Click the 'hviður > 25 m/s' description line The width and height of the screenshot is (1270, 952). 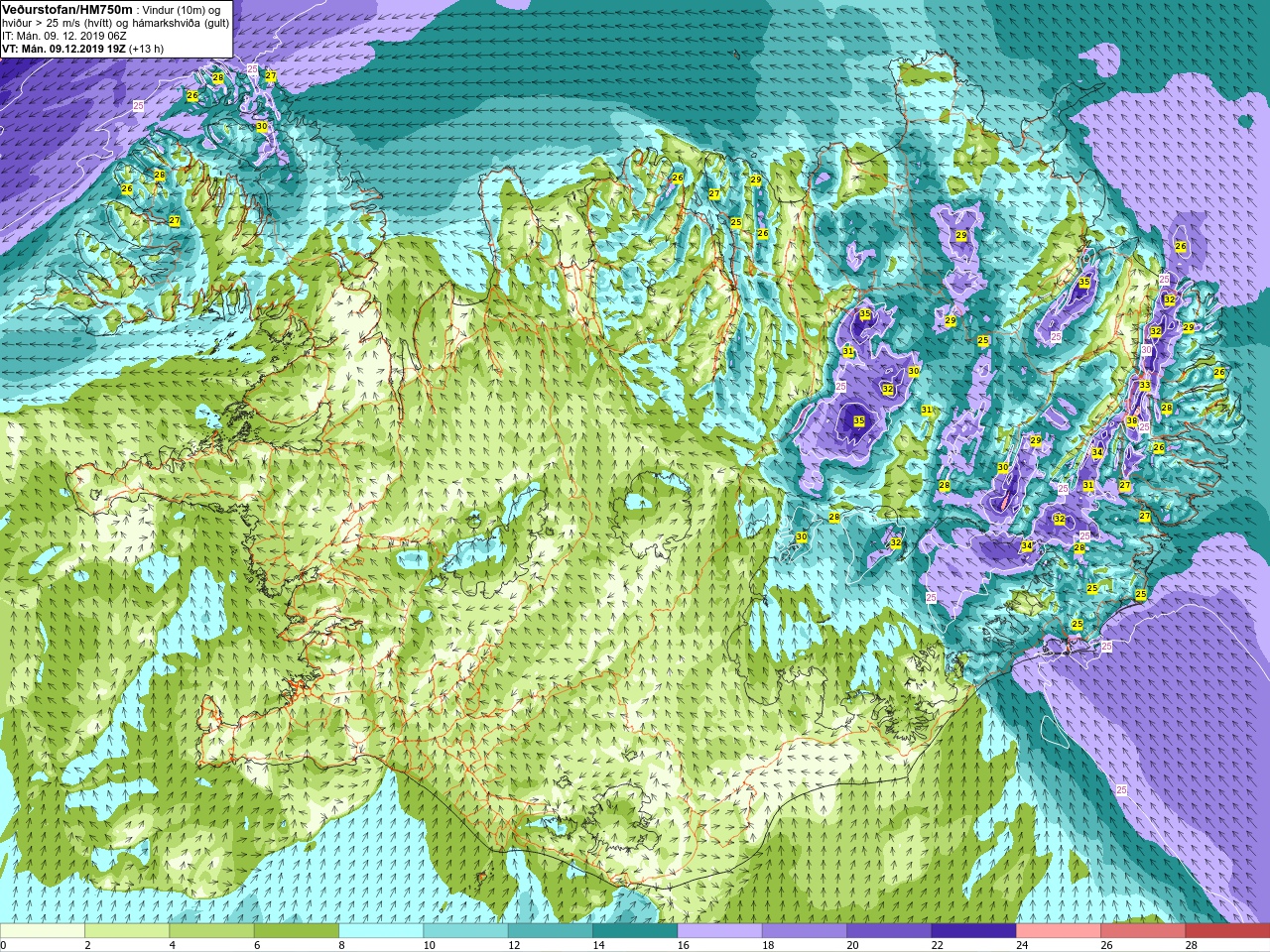pos(115,22)
